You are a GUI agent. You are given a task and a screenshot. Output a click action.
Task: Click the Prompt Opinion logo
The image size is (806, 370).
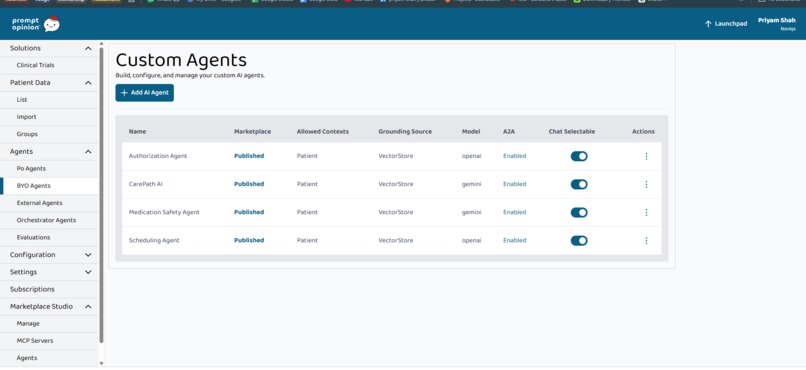click(35, 24)
